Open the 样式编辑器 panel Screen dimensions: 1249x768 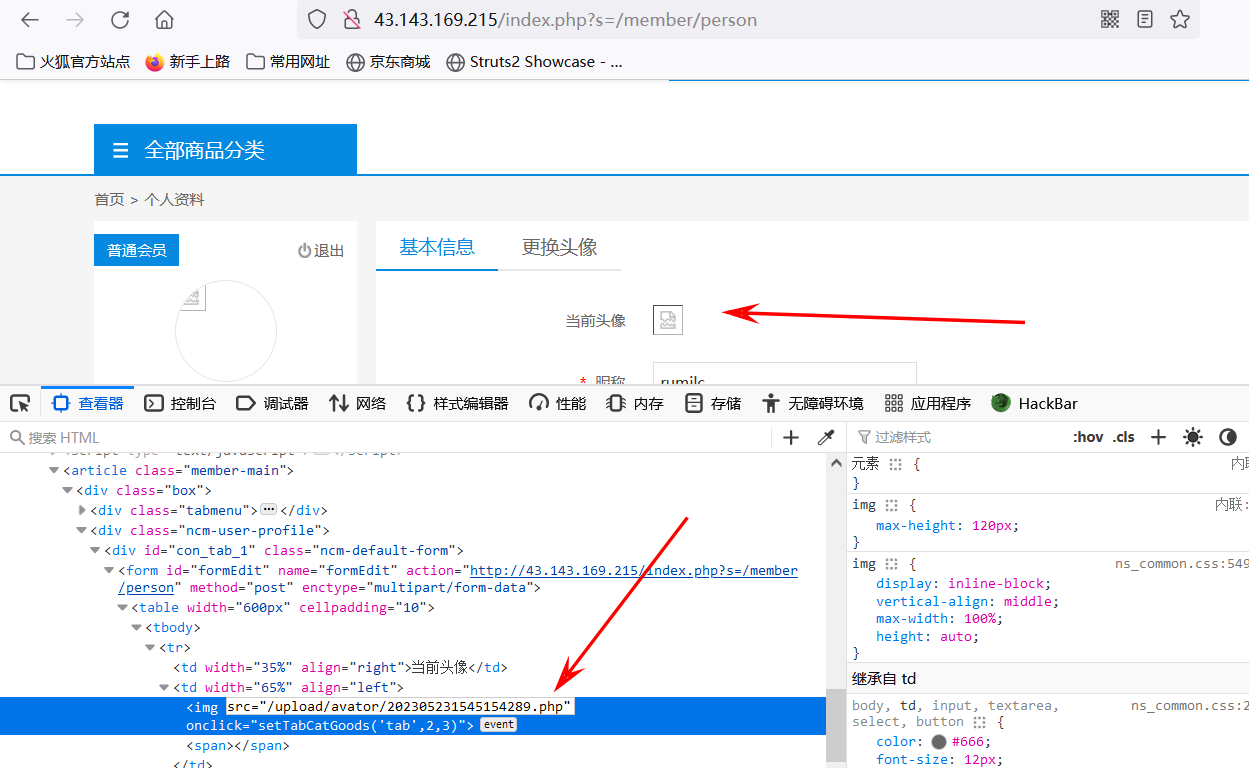[458, 403]
